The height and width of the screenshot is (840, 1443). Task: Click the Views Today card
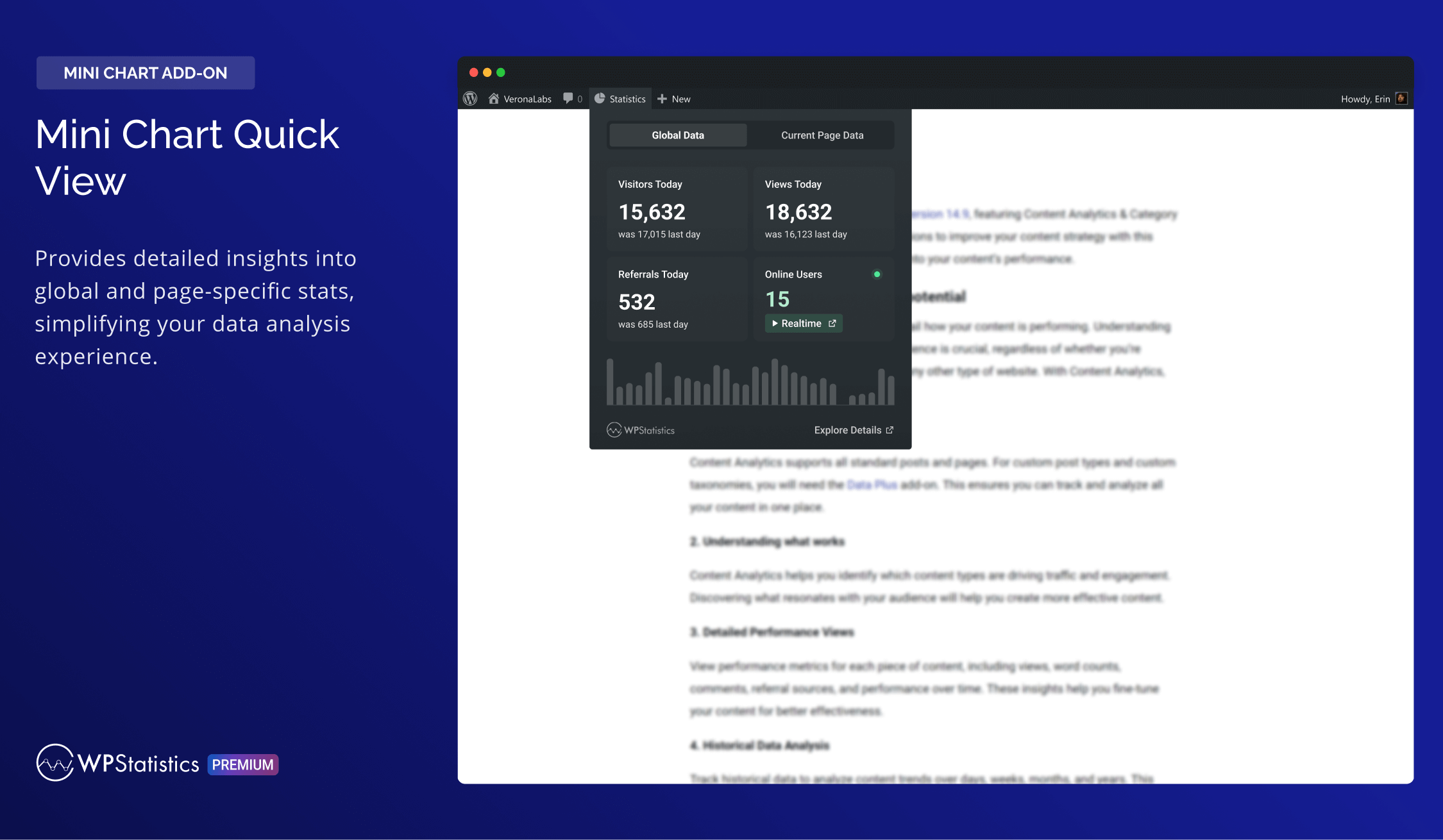point(823,209)
